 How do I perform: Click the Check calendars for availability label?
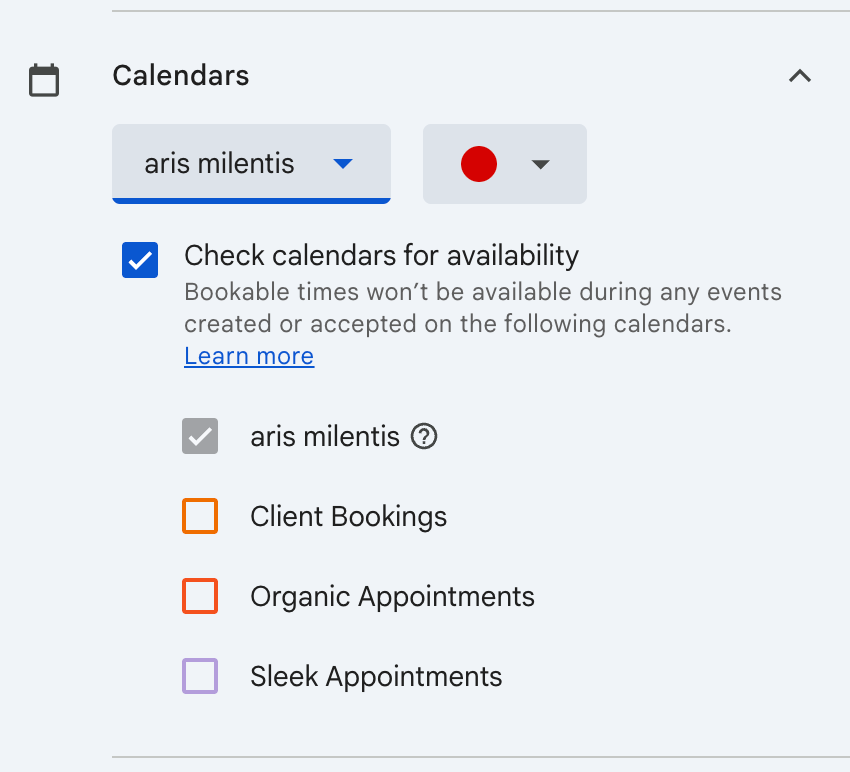pyautogui.click(x=381, y=256)
